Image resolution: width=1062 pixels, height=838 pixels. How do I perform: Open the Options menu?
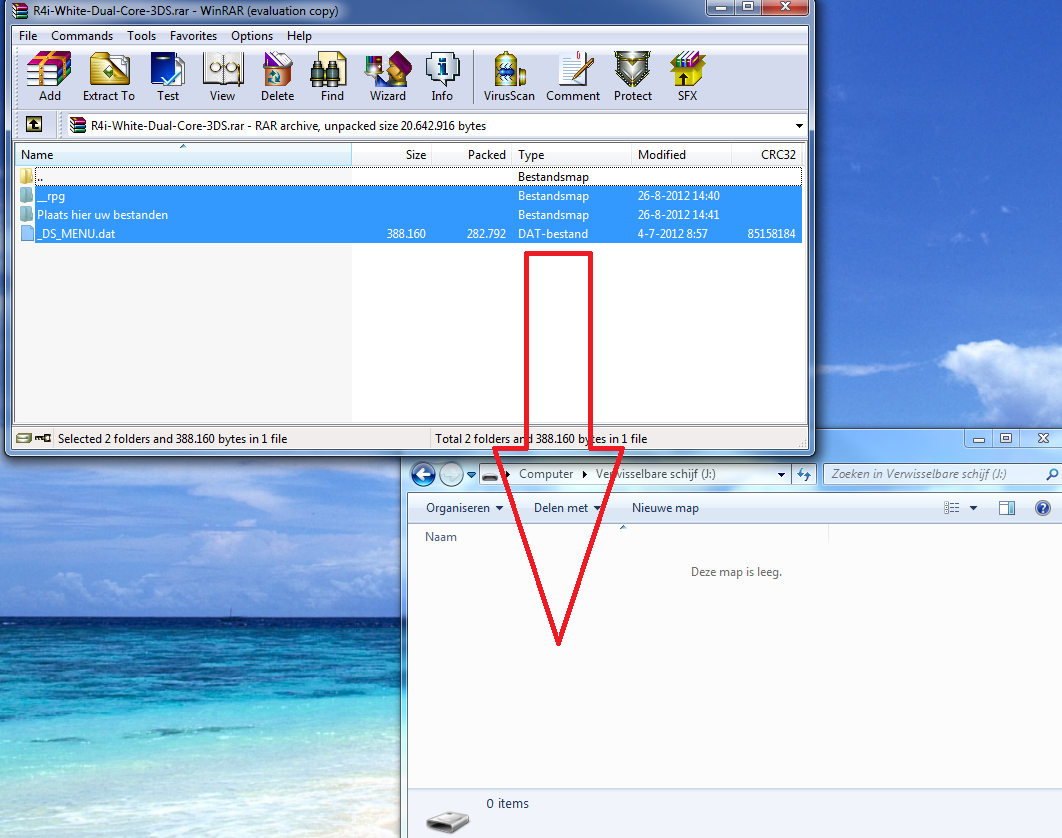252,36
